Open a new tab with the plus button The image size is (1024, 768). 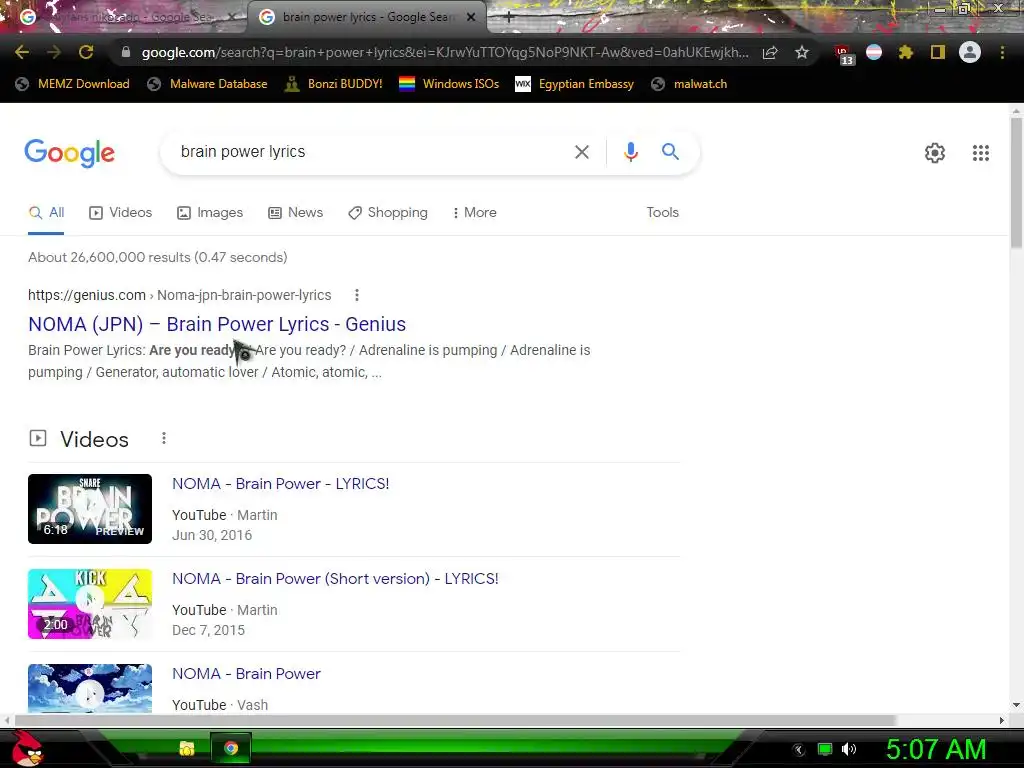(508, 17)
